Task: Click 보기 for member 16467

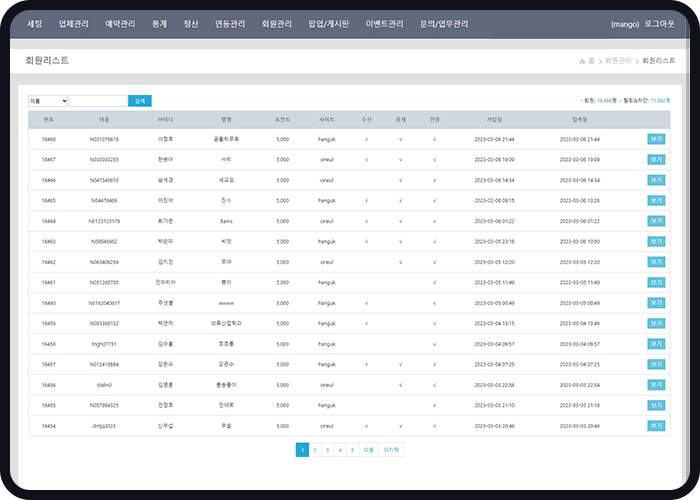Action: (656, 160)
